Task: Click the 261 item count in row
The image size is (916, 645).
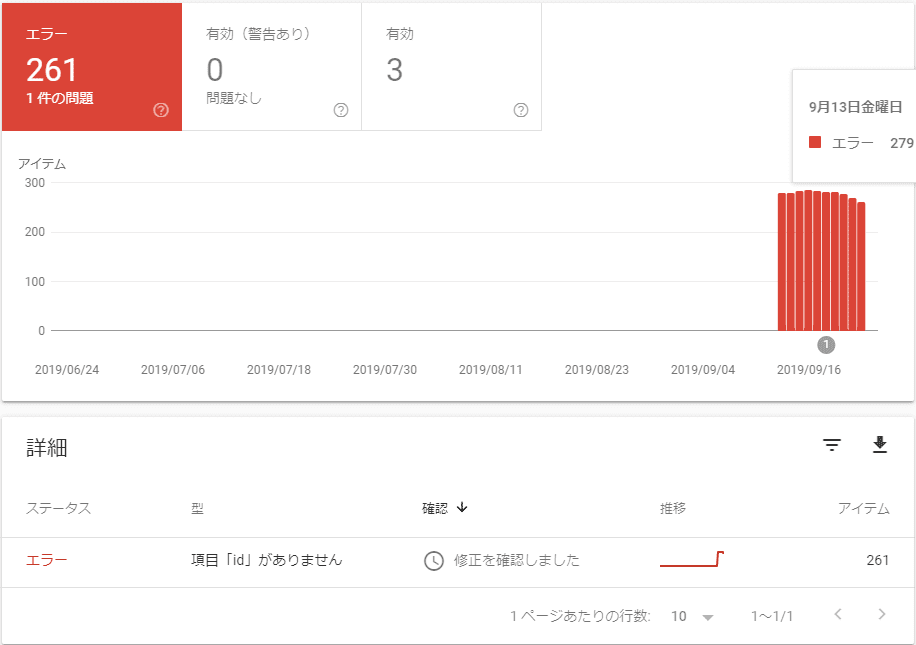Action: tap(877, 560)
